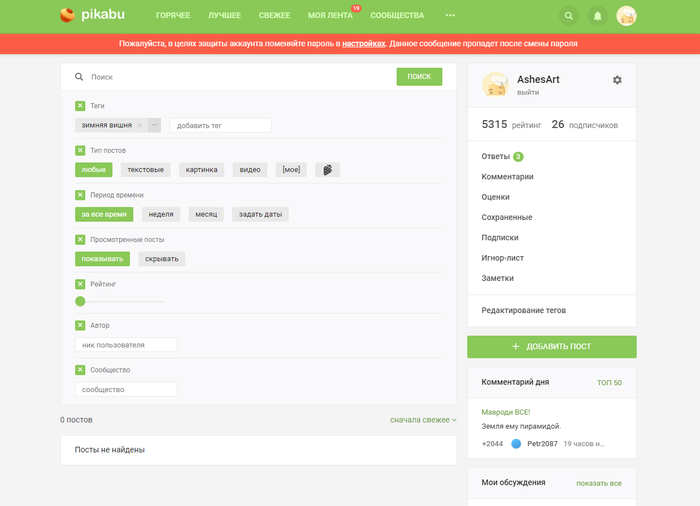Remove the 'зимняя вишня' tag

(x=140, y=125)
